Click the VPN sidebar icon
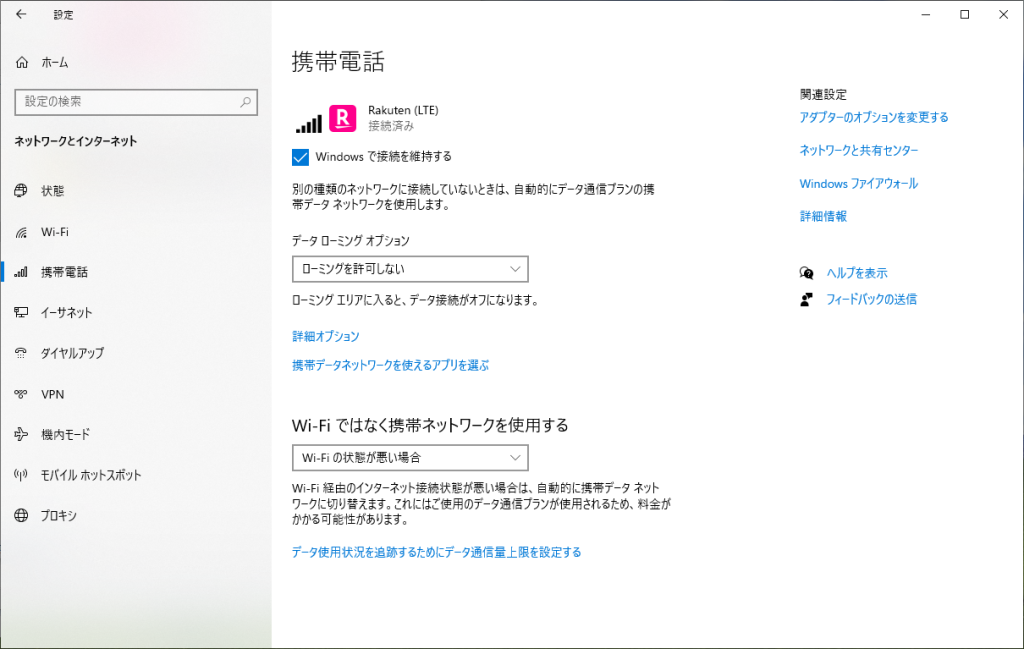Screen dimensions: 1024x649 [21, 394]
